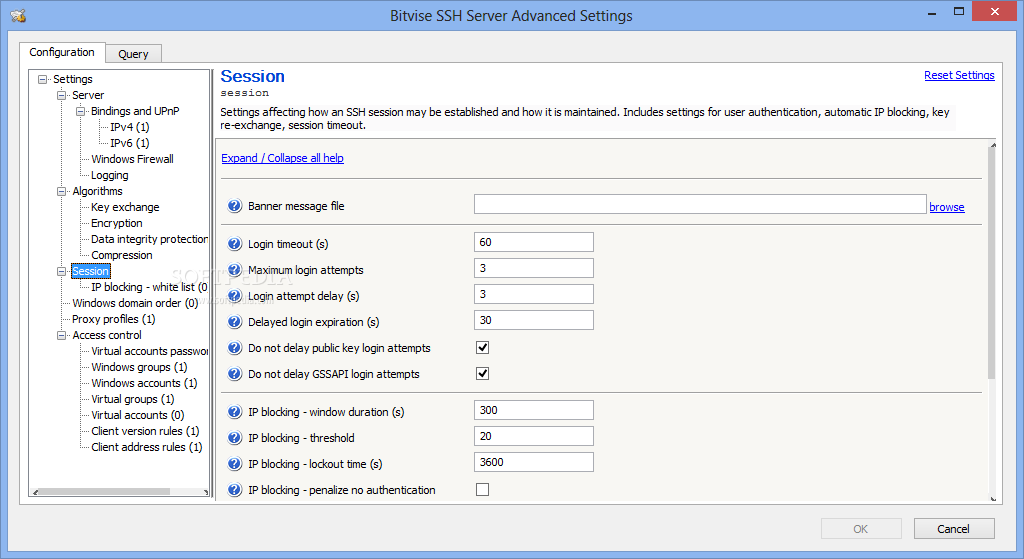Select Virtual accounts password item

[x=149, y=351]
